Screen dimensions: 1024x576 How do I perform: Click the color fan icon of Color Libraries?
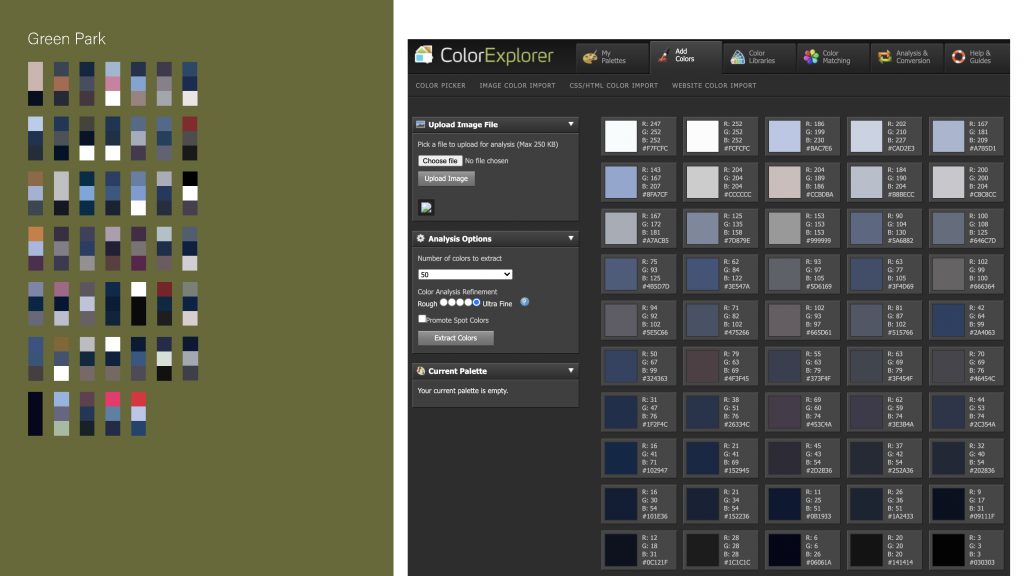pyautogui.click(x=737, y=57)
